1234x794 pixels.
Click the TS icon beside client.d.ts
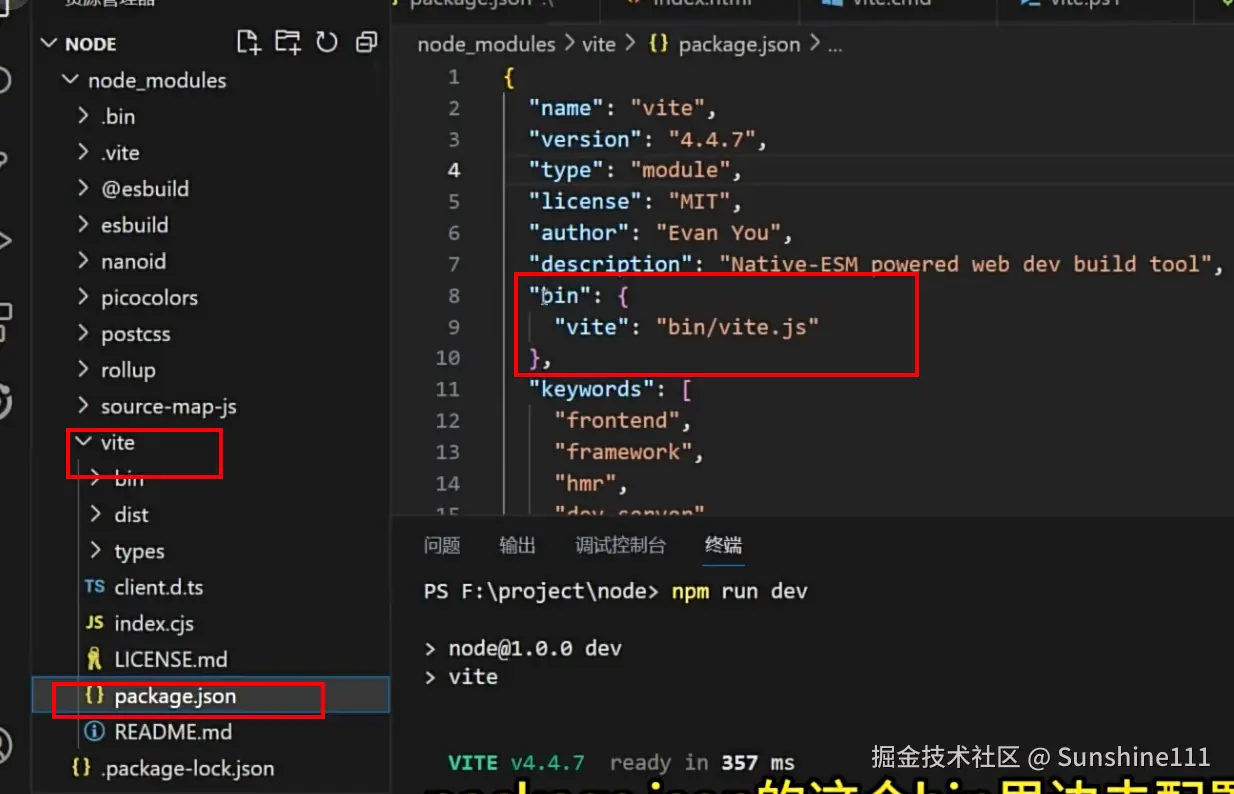tap(95, 587)
